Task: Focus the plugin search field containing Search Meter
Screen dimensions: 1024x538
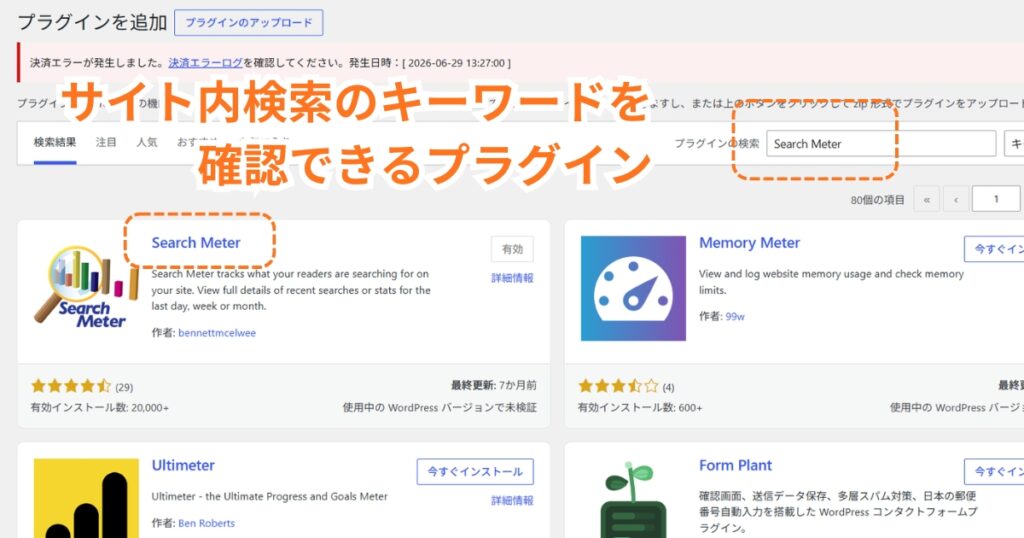Action: (x=881, y=144)
